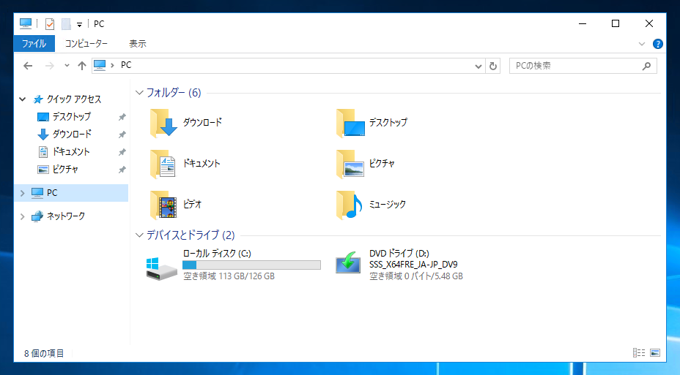Click the help question mark icon
680x375 pixels.
(x=657, y=44)
